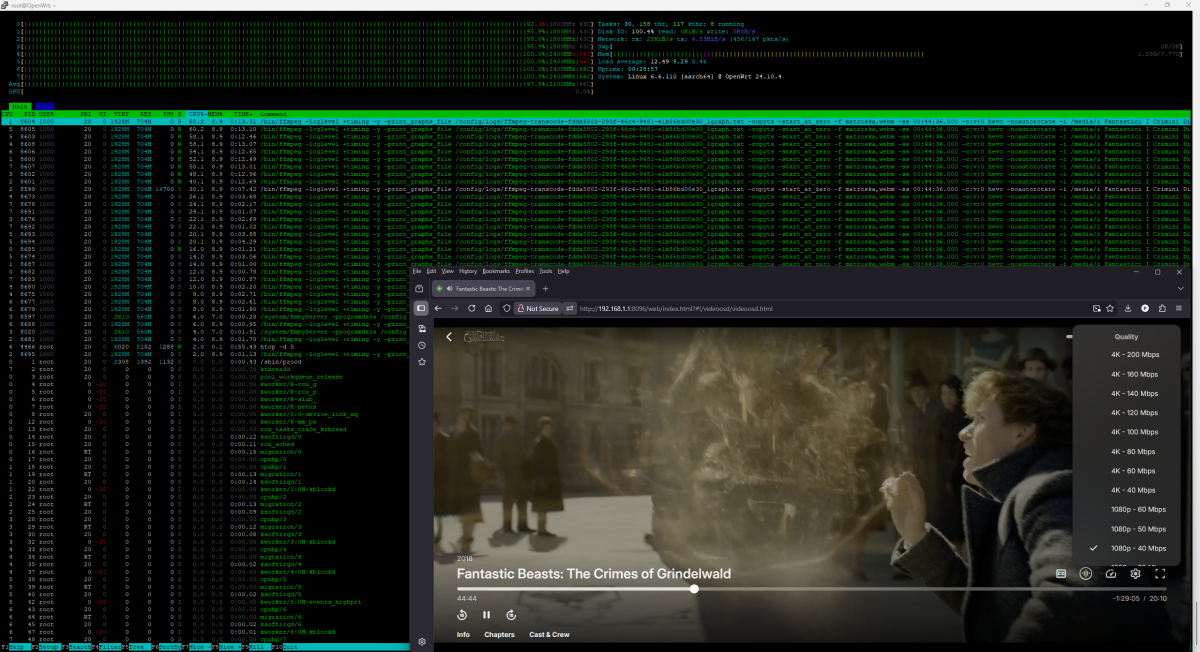The height and width of the screenshot is (652, 1200).
Task: Open the browser downloads icon
Action: click(1128, 308)
